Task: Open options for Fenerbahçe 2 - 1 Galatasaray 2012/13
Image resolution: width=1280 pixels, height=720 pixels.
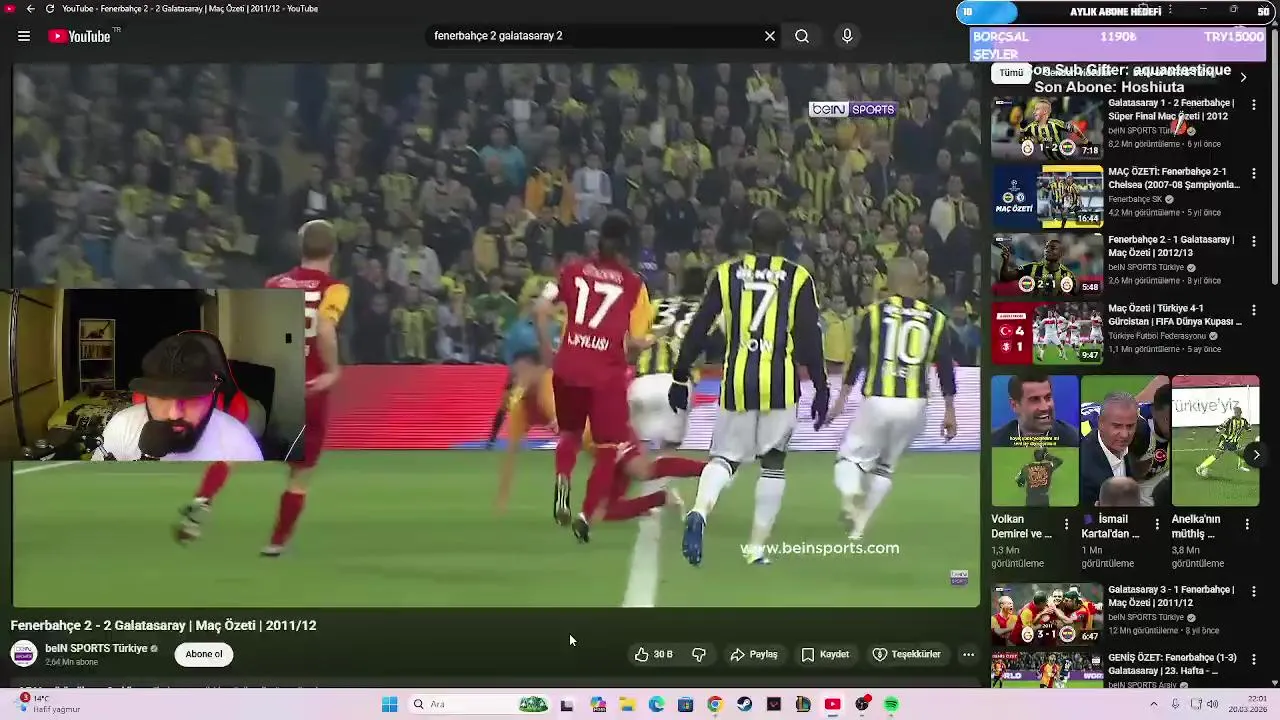Action: [x=1254, y=241]
